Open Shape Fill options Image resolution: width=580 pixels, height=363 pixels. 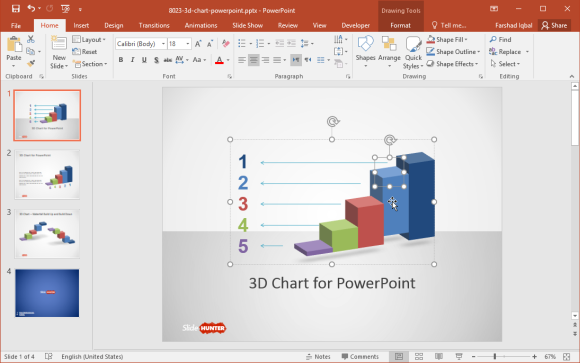[447, 39]
